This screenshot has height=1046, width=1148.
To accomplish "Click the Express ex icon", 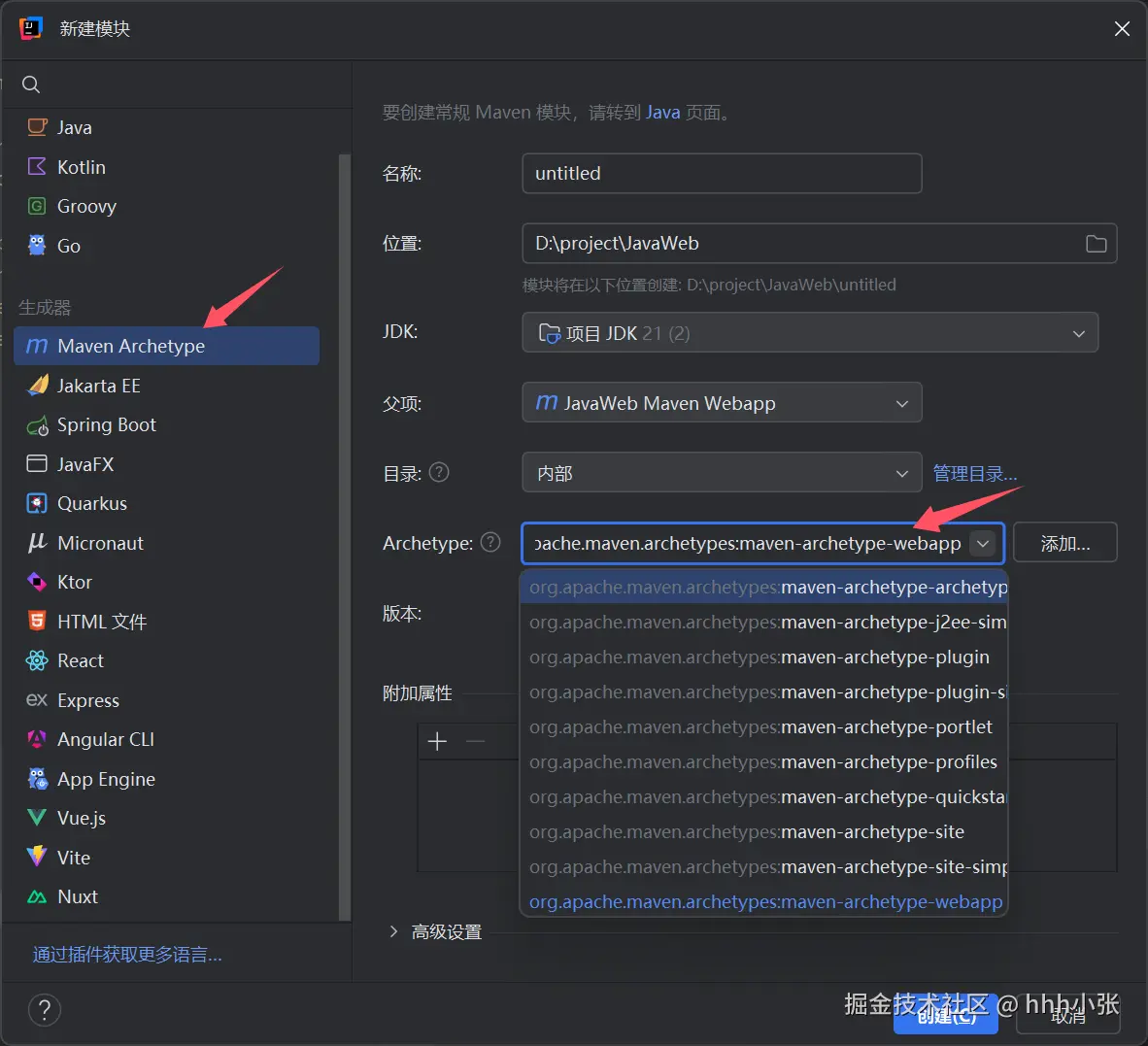I will click(37, 700).
